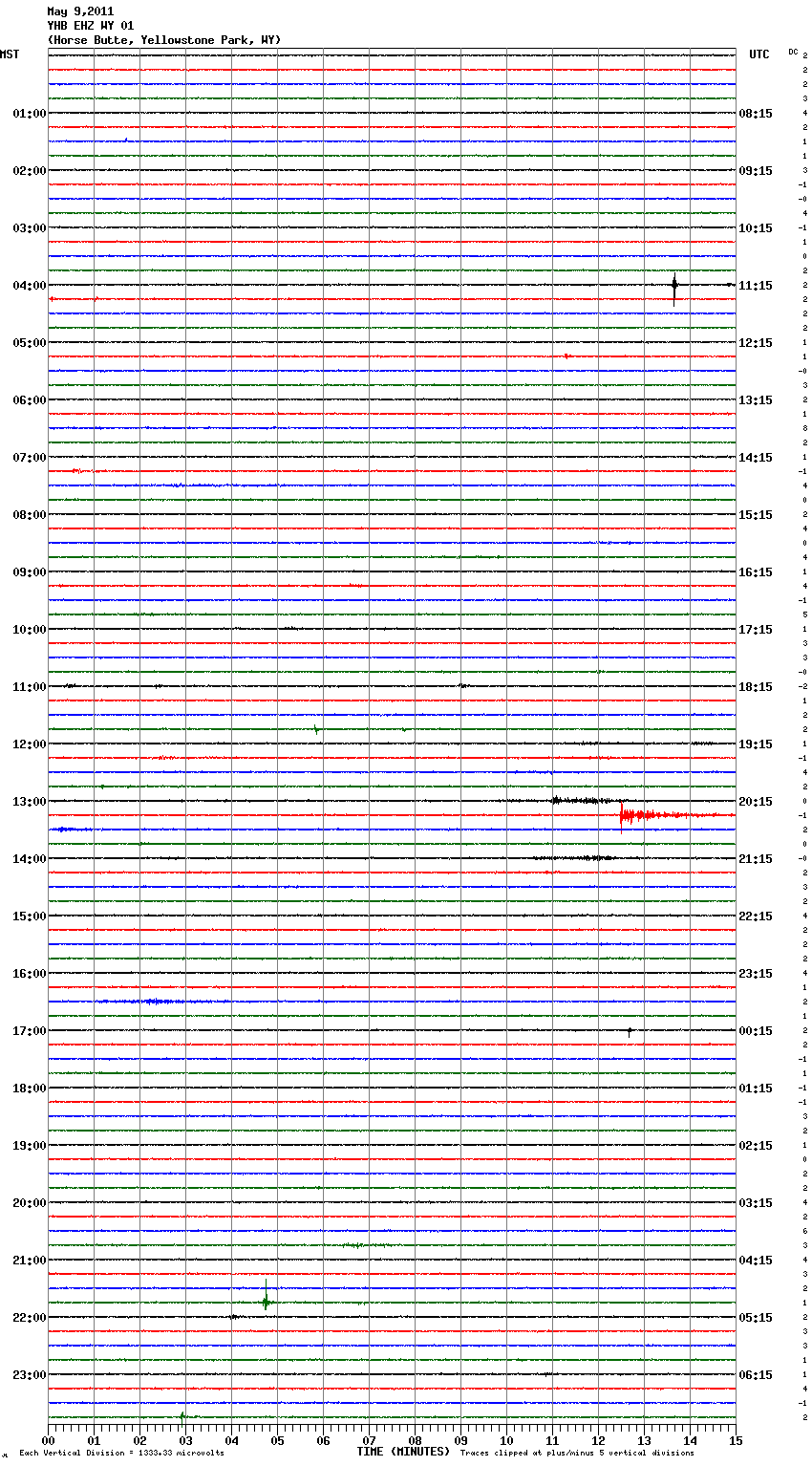
Task: Select the MST time label "07:00"
Action: pyautogui.click(x=29, y=458)
